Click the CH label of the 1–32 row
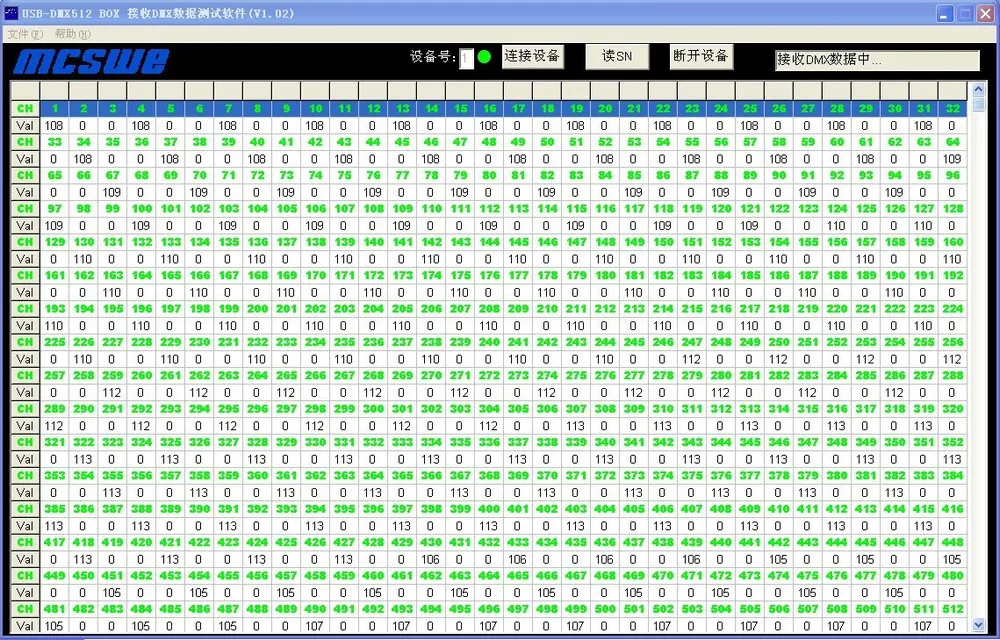This screenshot has width=1000, height=640. coord(25,108)
